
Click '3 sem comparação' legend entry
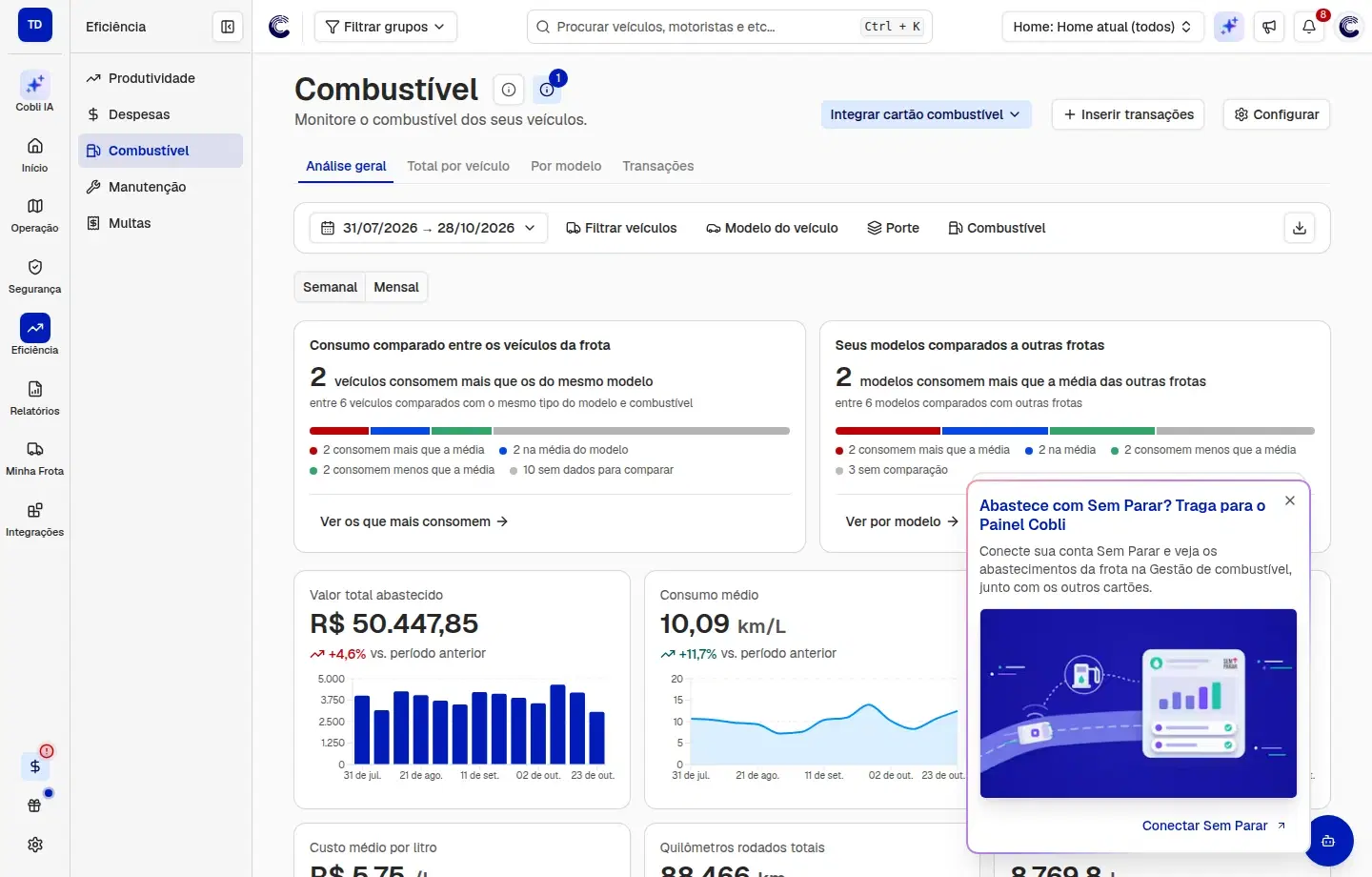(892, 470)
